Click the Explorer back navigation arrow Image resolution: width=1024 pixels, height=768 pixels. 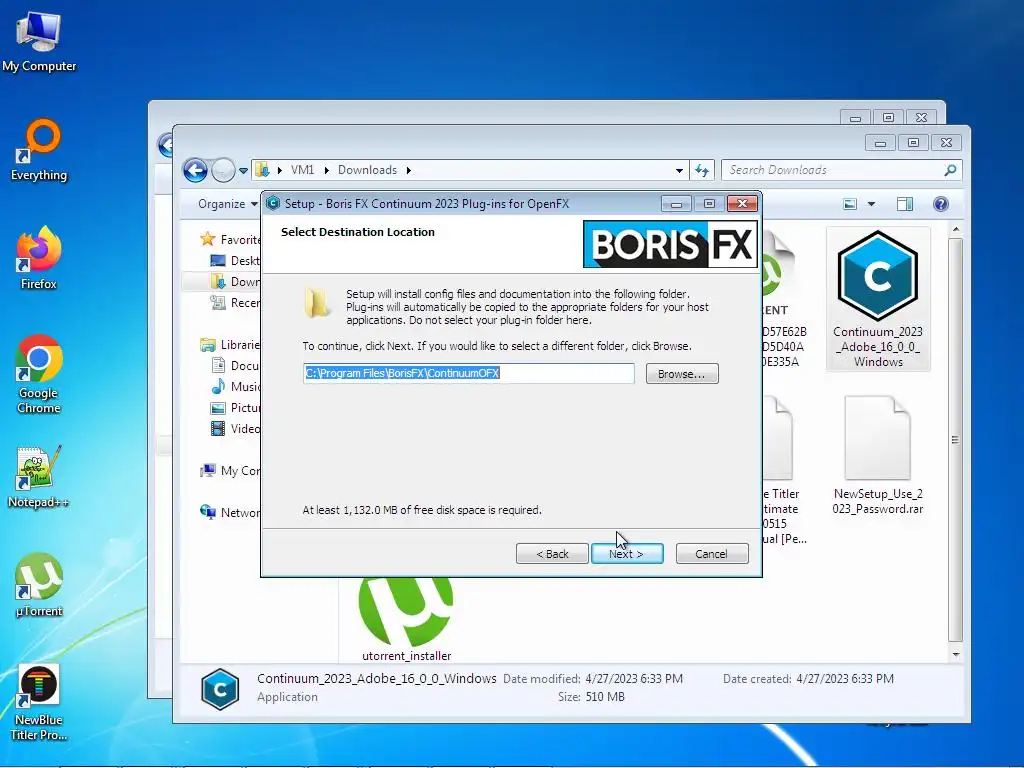click(195, 170)
